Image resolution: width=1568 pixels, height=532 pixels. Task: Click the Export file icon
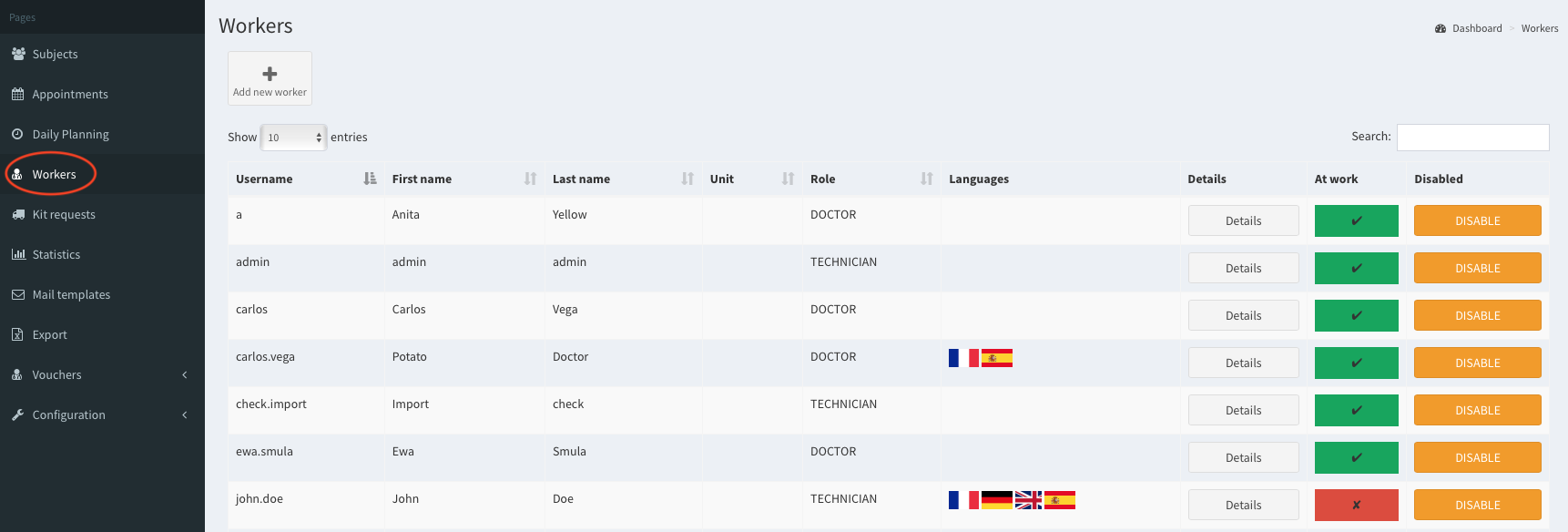coord(18,334)
